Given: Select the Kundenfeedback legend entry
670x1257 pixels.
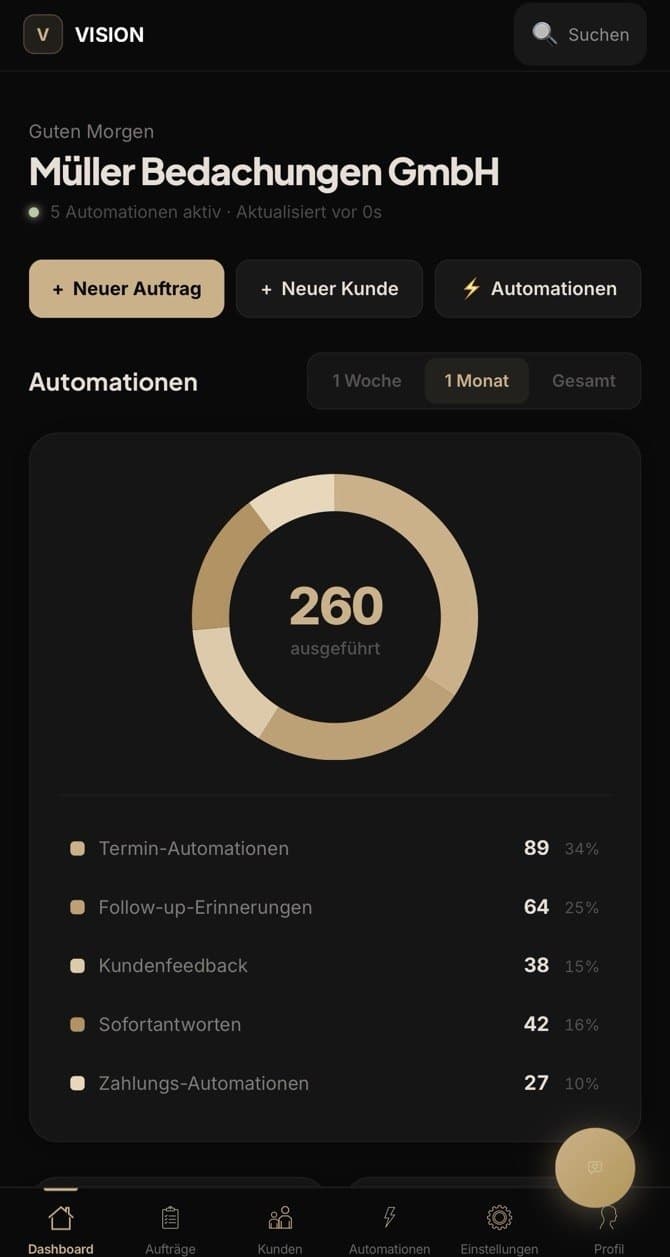Looking at the screenshot, I should [x=176, y=966].
